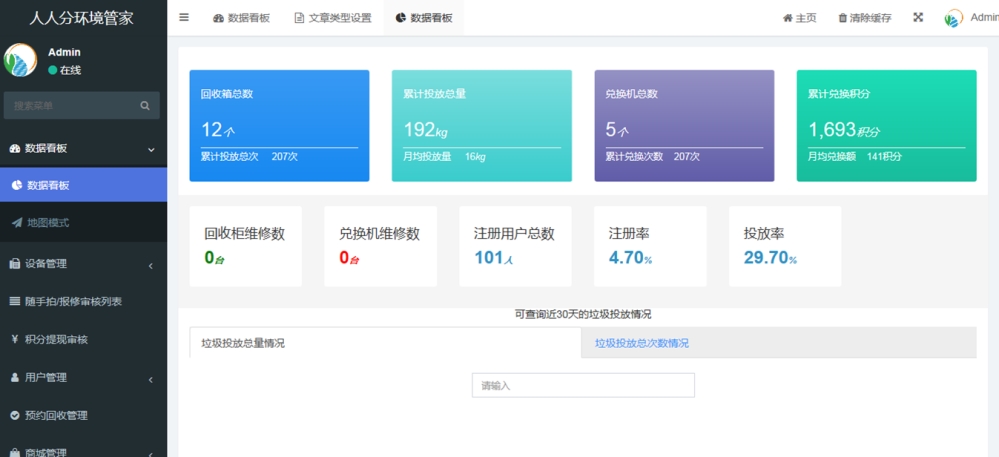
Task: Select the 垃圾投放总量情况 tab
Action: 385,343
